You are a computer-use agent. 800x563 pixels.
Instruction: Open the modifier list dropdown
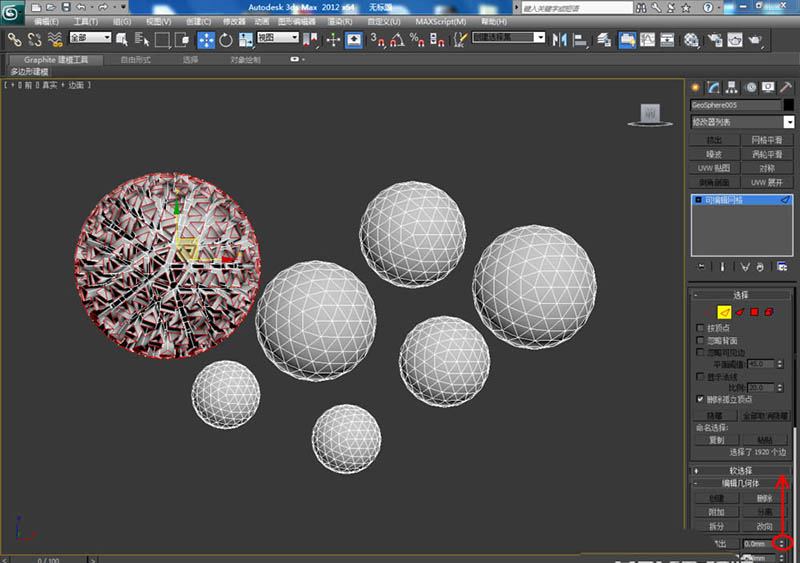(742, 122)
